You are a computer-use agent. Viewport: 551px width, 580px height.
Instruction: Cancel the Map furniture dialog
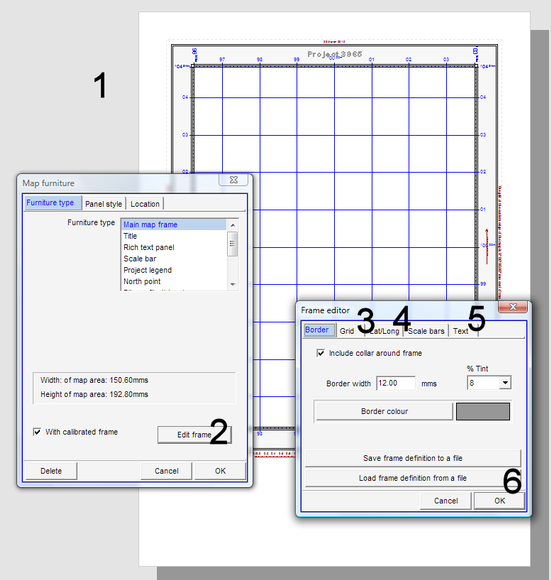pyautogui.click(x=166, y=471)
